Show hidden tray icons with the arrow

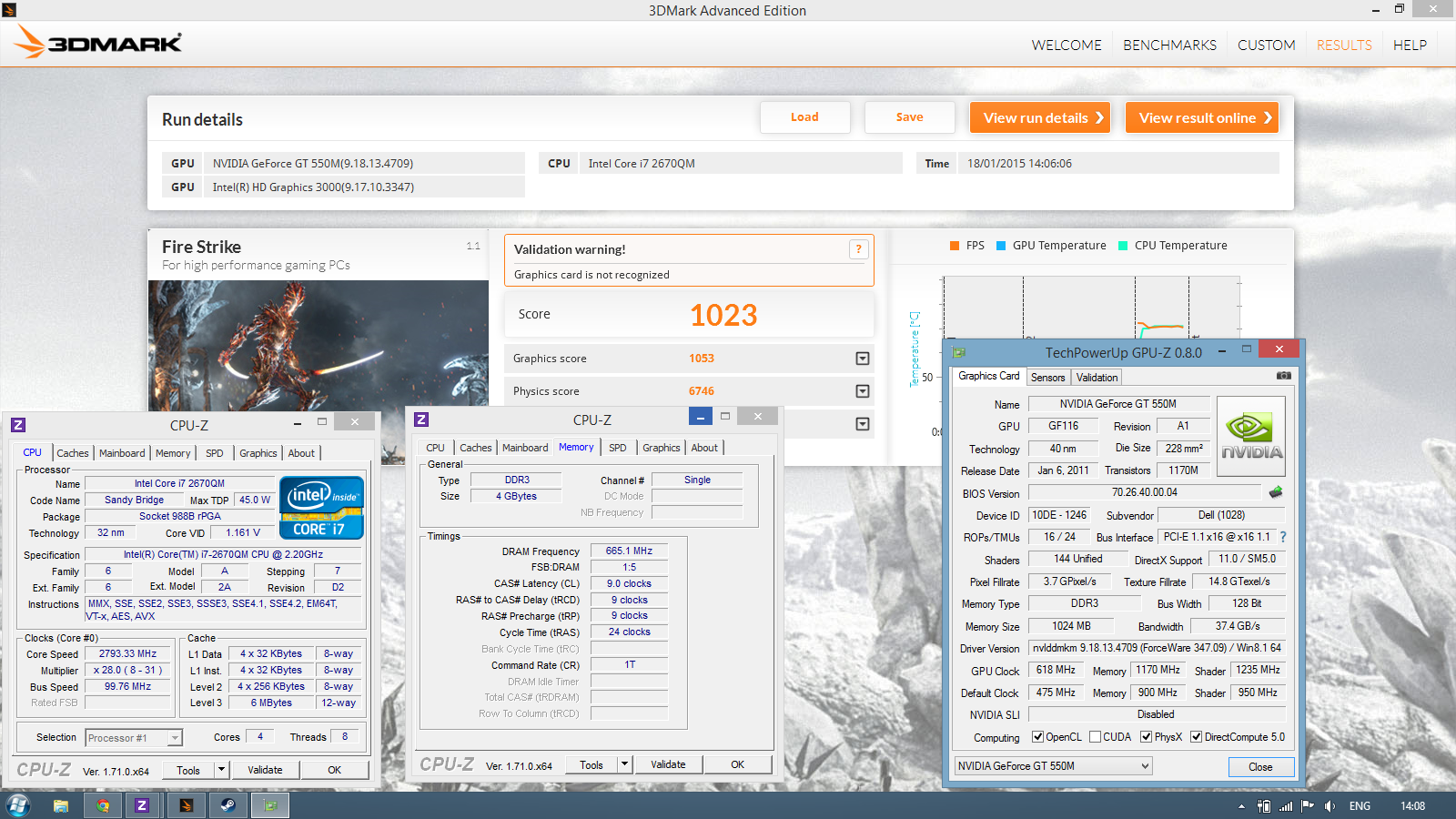[x=1241, y=806]
